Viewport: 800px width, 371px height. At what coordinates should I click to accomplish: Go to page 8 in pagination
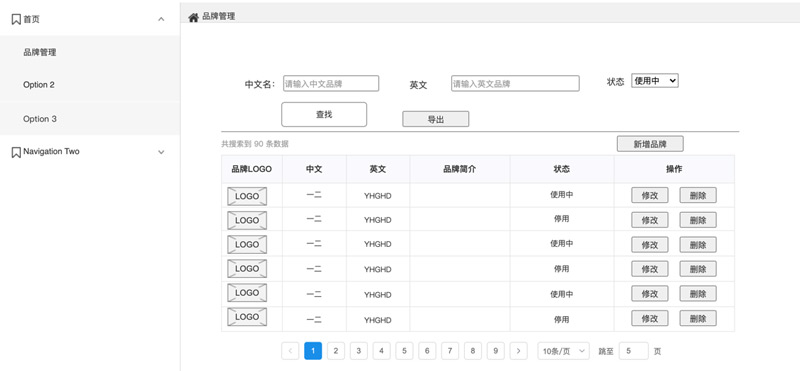click(473, 351)
